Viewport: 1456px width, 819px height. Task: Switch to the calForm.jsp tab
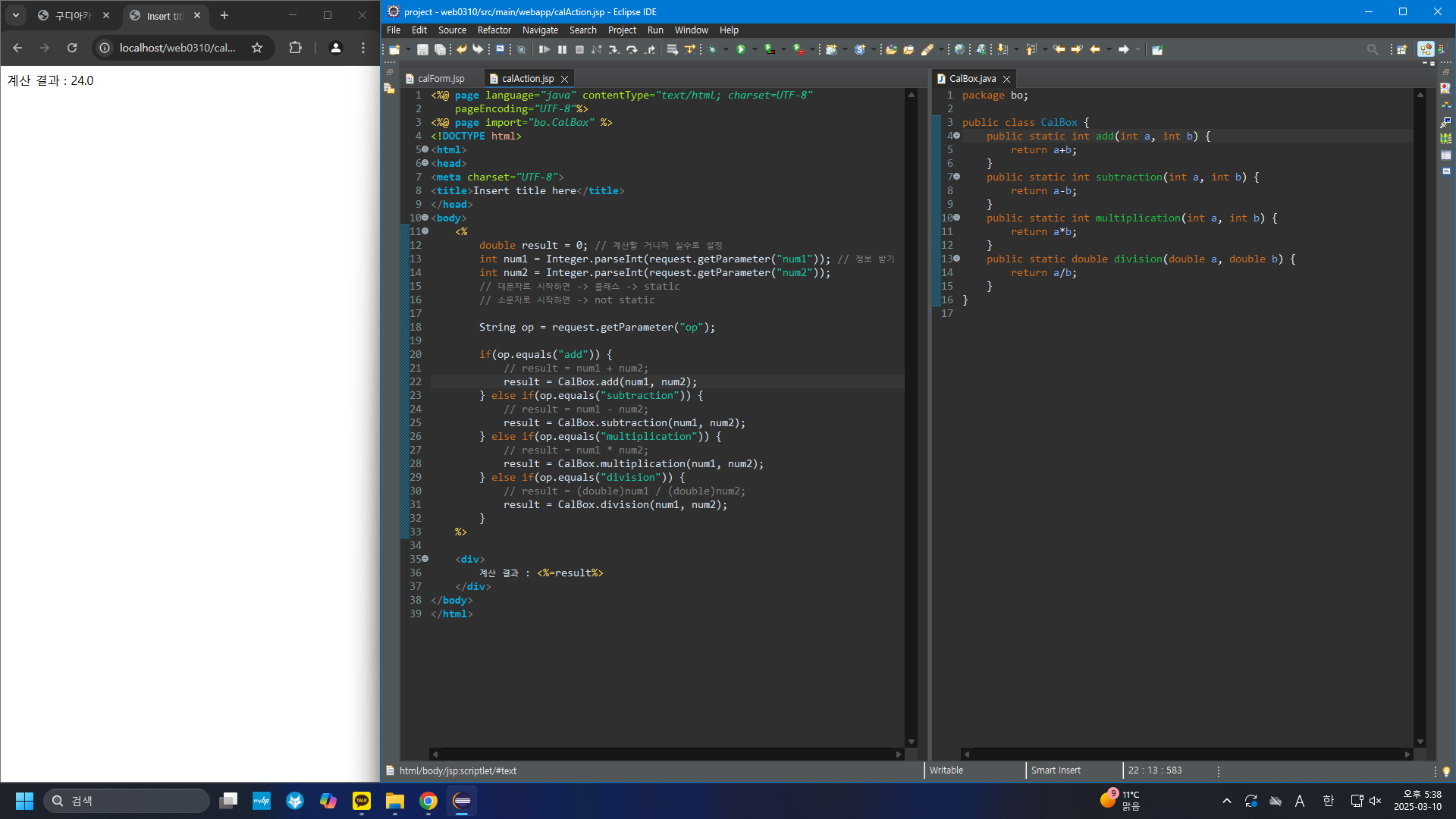coord(440,79)
